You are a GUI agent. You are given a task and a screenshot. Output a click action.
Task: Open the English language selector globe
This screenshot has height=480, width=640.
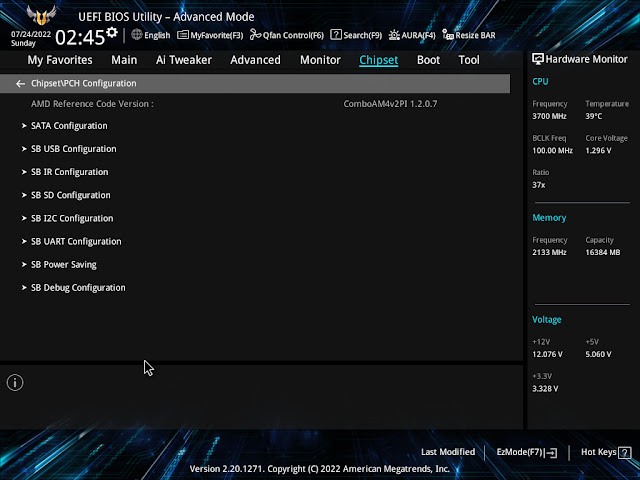coord(137,35)
